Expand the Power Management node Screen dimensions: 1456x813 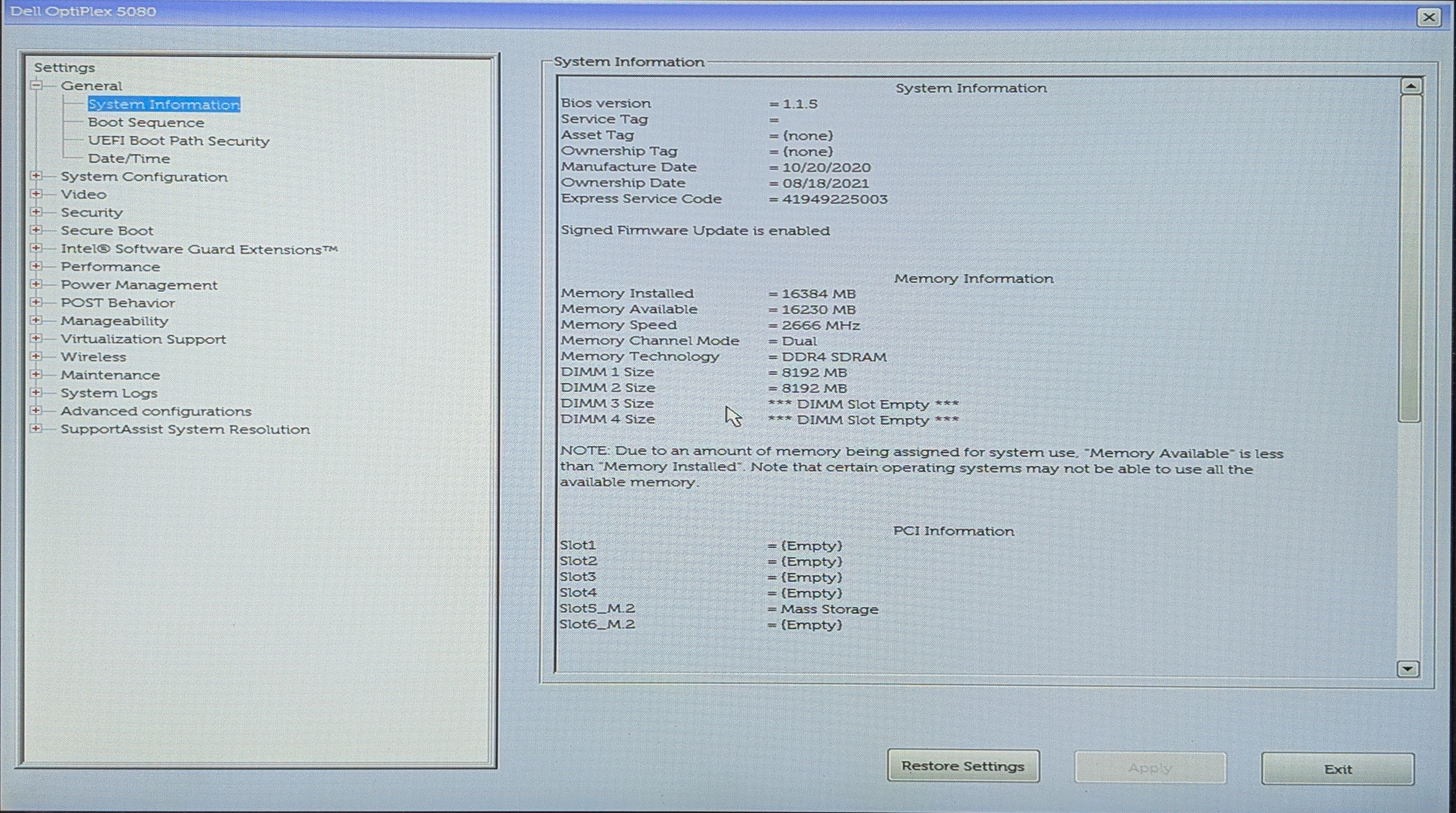pyautogui.click(x=36, y=284)
